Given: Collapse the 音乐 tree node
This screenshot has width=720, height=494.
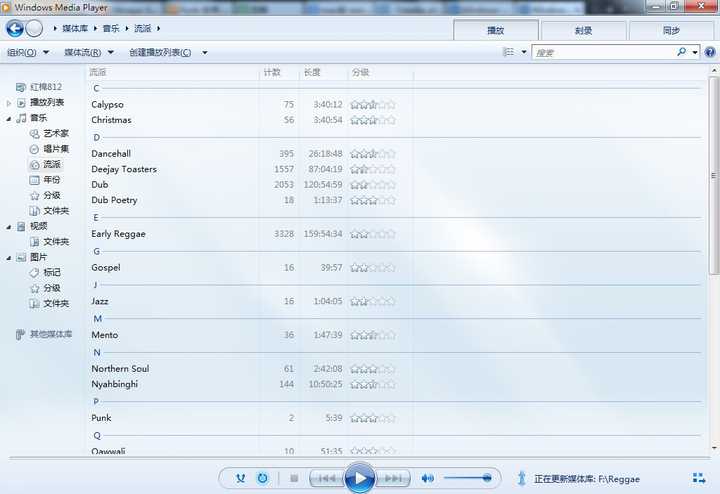Looking at the screenshot, I should [x=9, y=118].
